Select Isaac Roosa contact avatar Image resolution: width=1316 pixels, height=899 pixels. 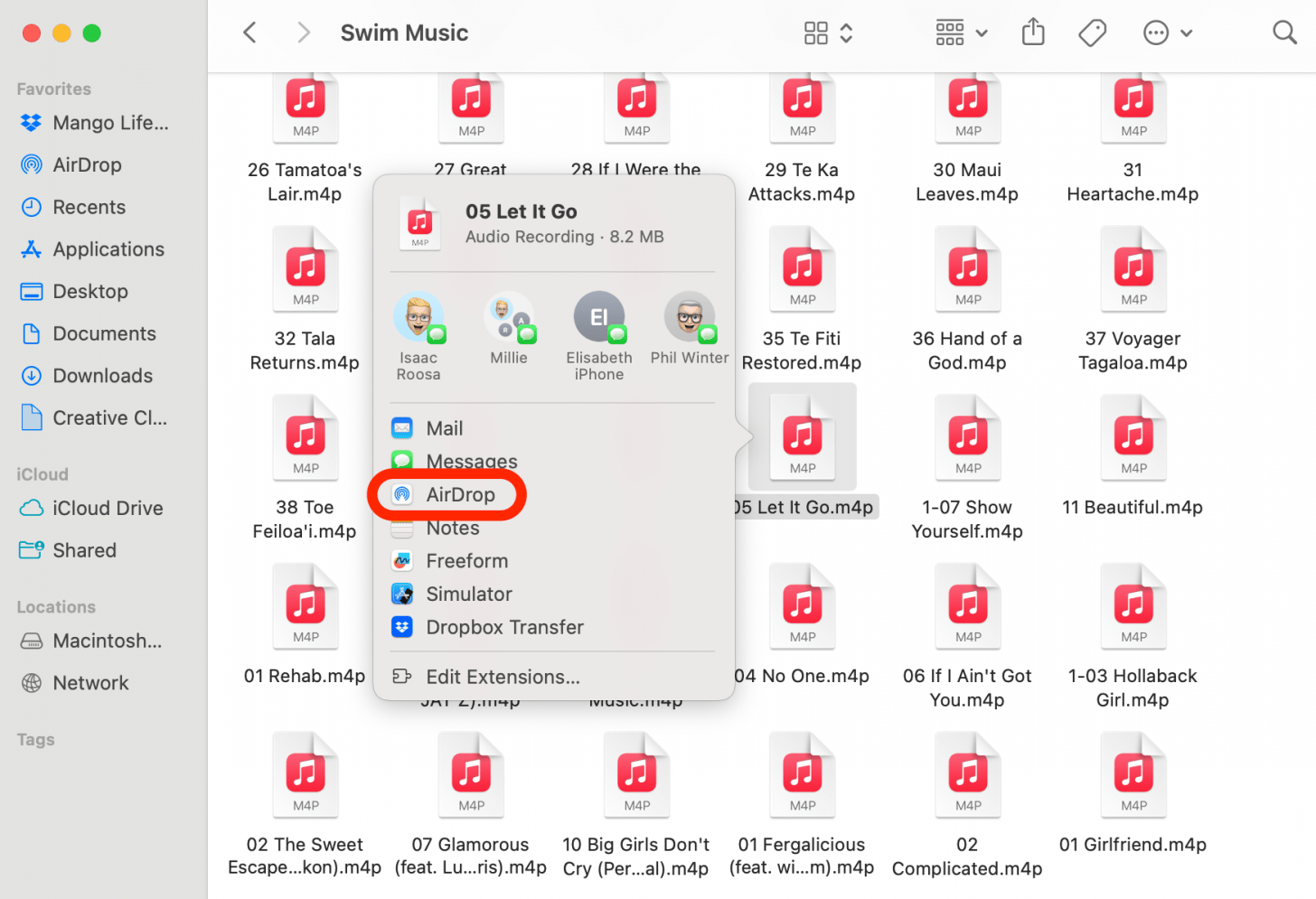pyautogui.click(x=418, y=318)
